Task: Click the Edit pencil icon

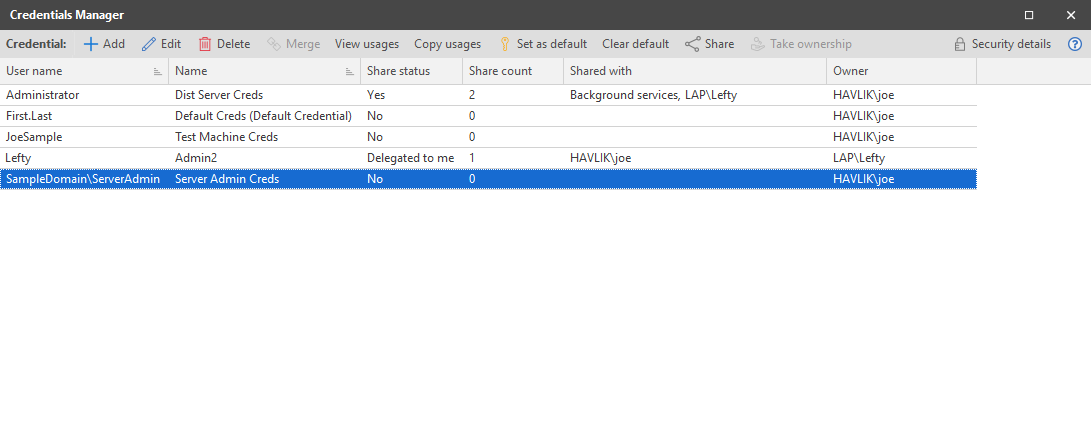Action: (x=149, y=44)
